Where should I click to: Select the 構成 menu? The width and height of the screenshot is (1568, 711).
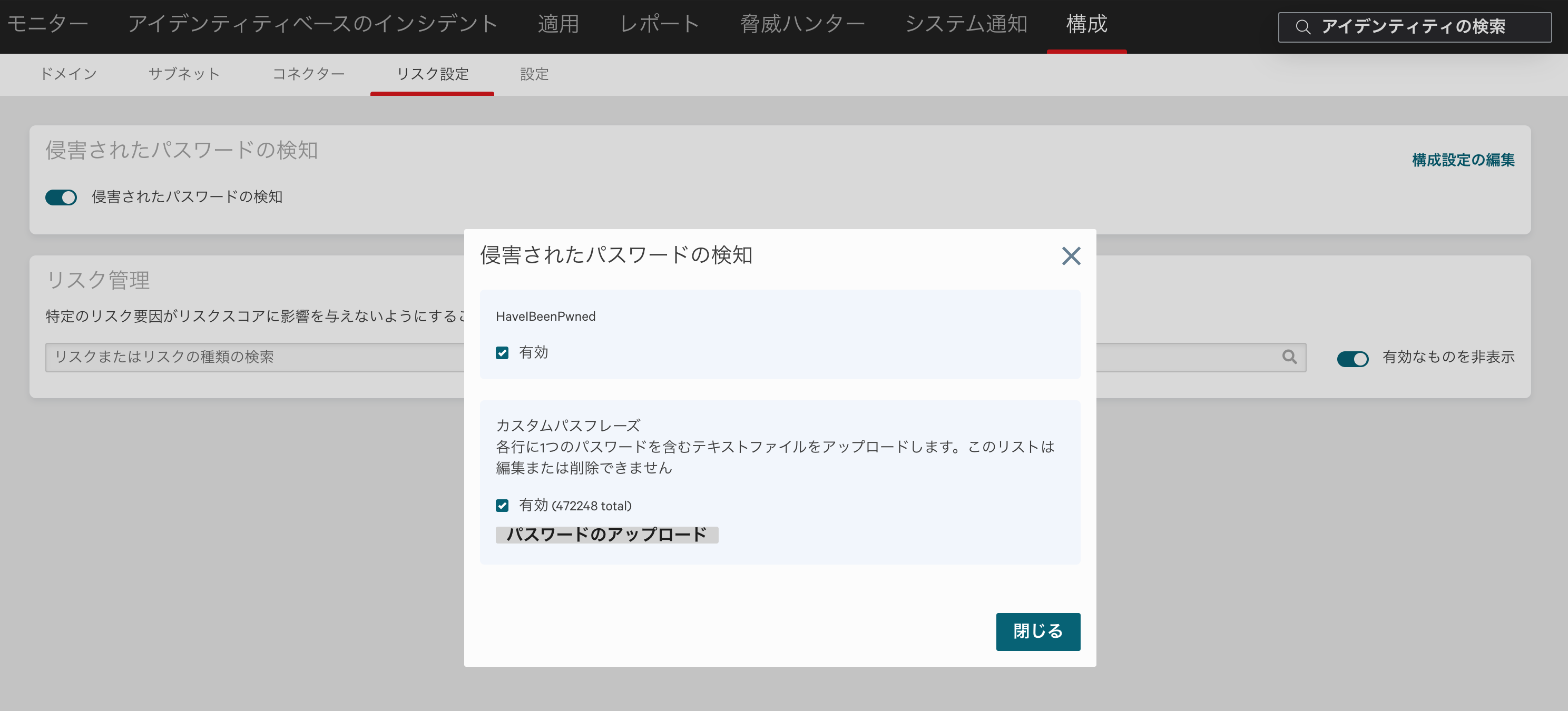[1086, 24]
